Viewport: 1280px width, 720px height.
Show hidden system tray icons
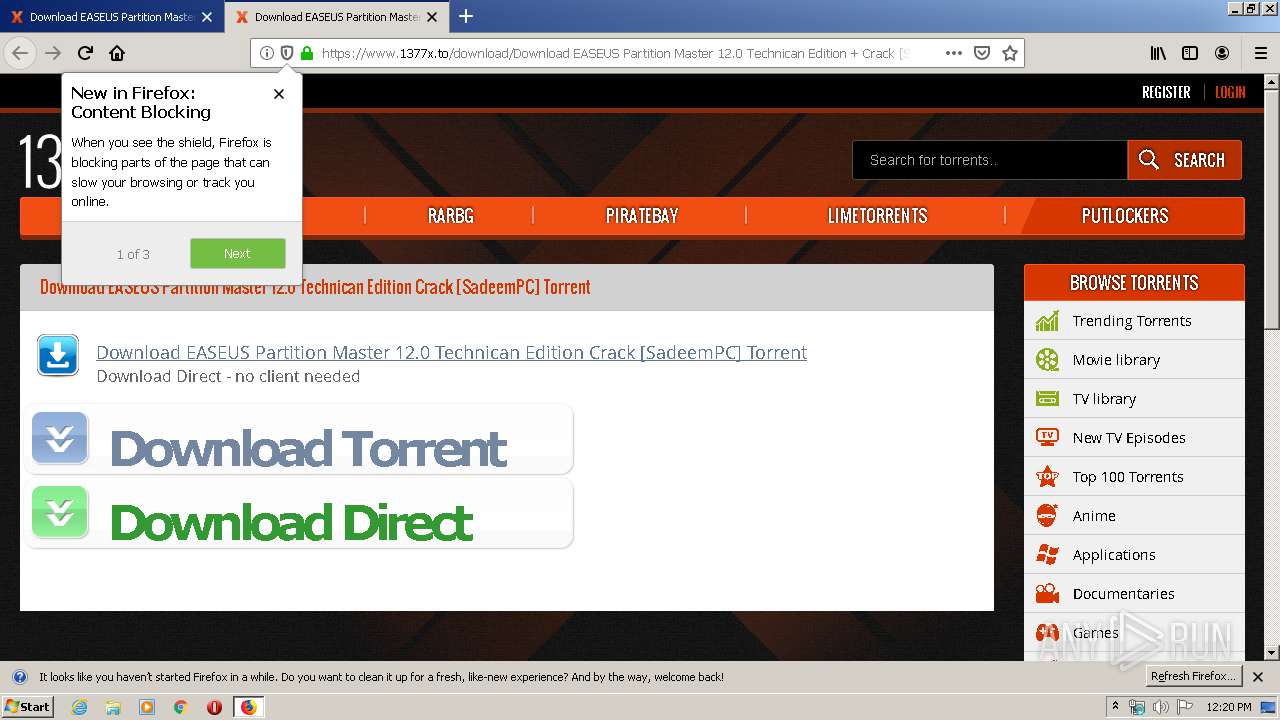click(x=1115, y=707)
